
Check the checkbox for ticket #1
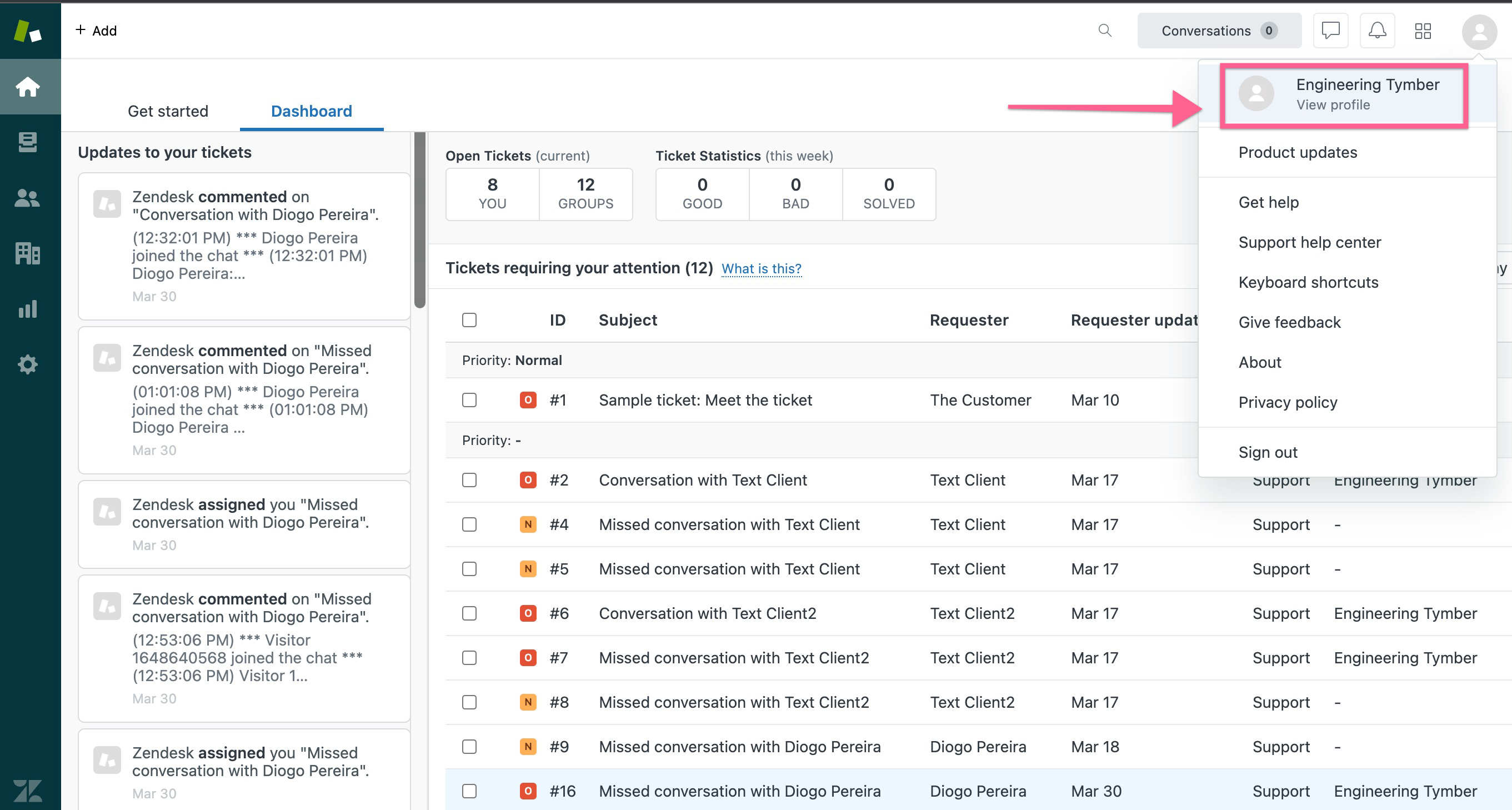click(469, 399)
